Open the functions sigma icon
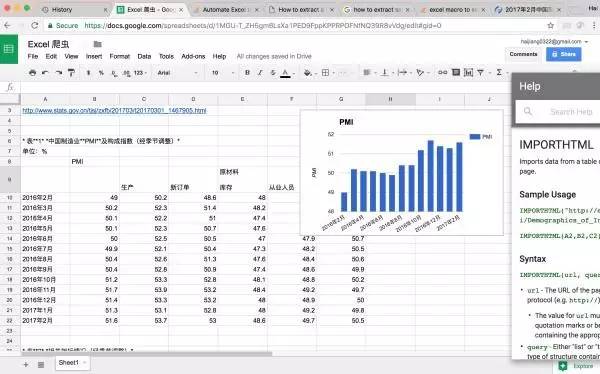Viewport: 600px width, 374px height. 499,72
